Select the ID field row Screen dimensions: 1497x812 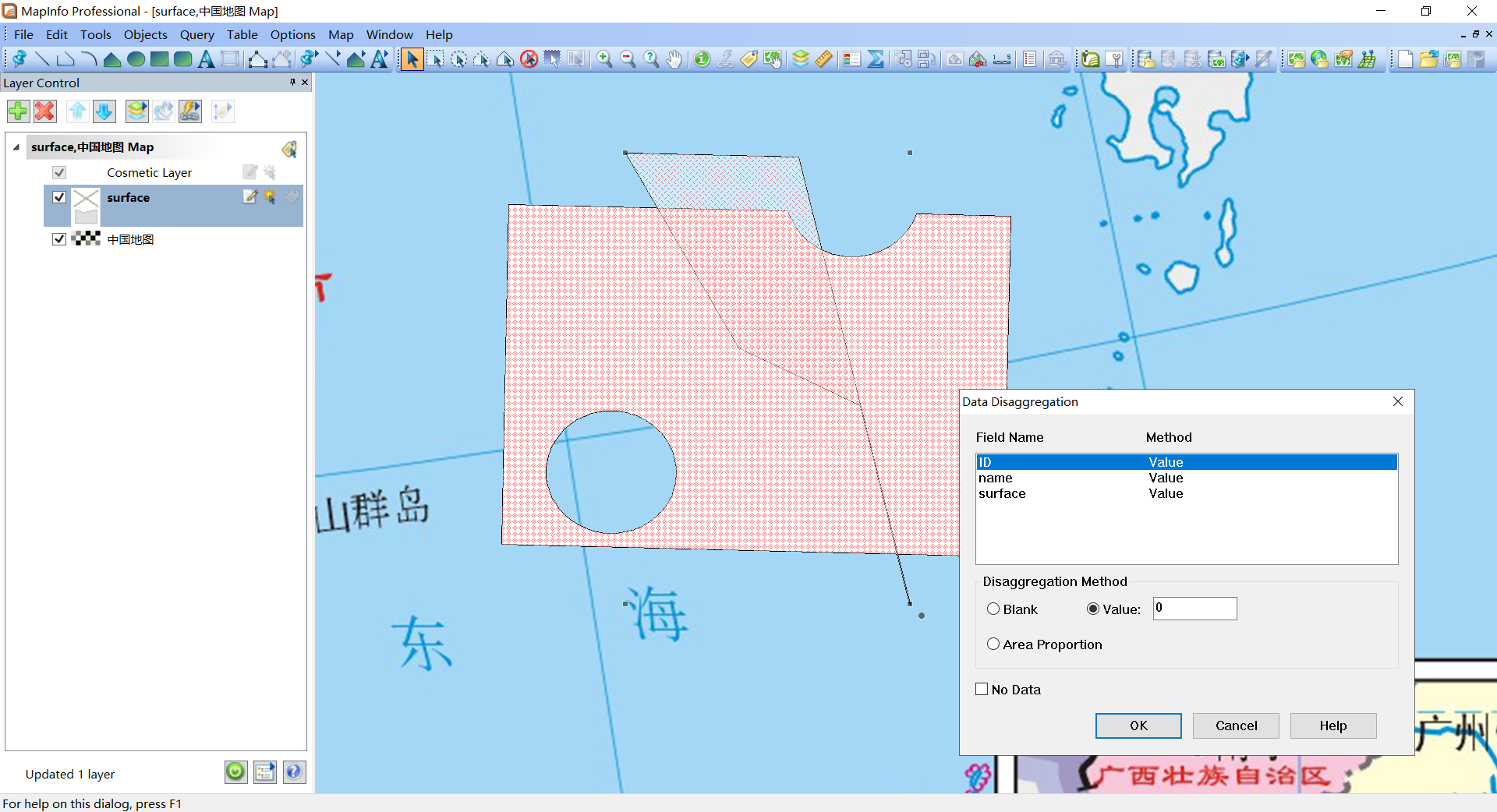tap(1186, 462)
